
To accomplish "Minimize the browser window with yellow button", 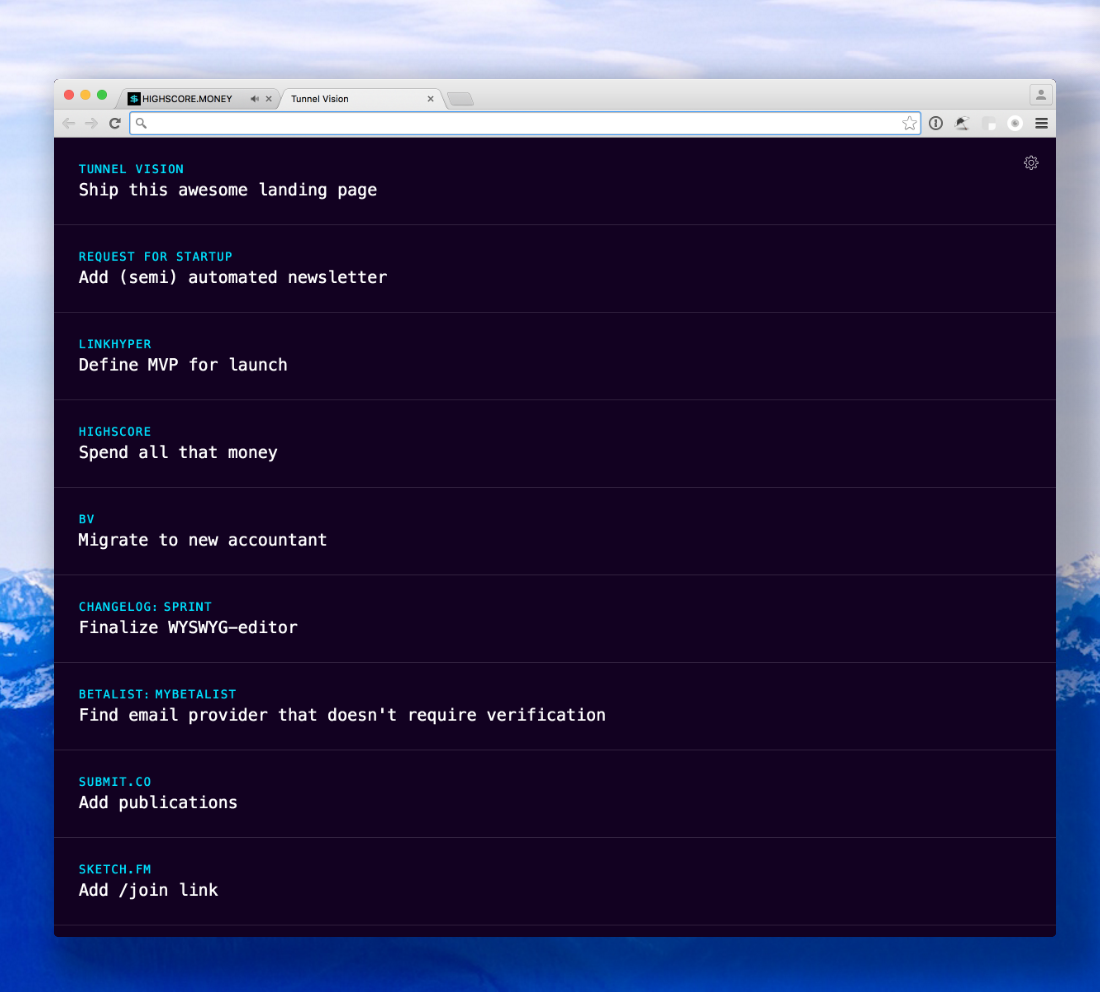I will pyautogui.click(x=86, y=95).
